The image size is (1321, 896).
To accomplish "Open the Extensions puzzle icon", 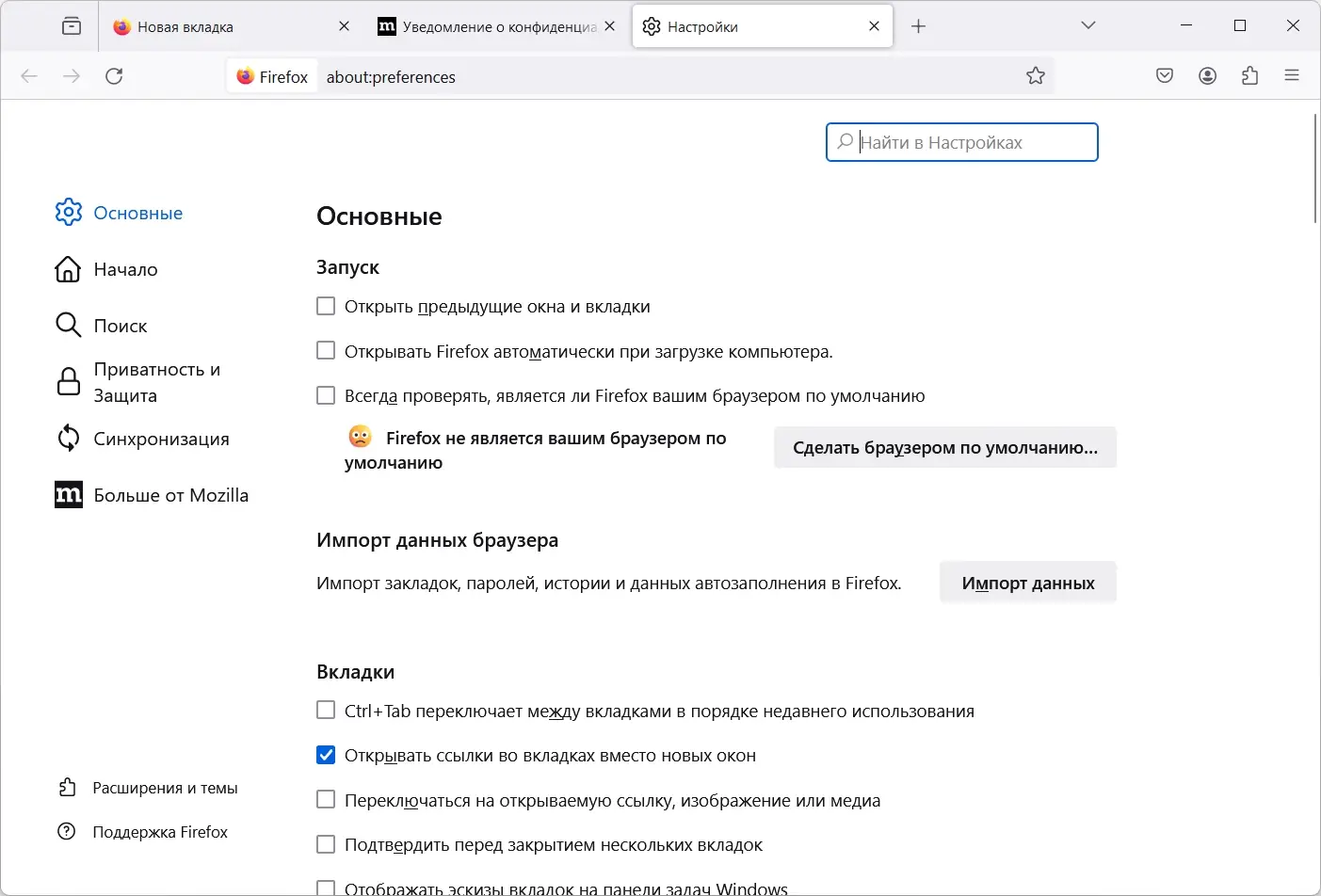I will (x=1250, y=76).
